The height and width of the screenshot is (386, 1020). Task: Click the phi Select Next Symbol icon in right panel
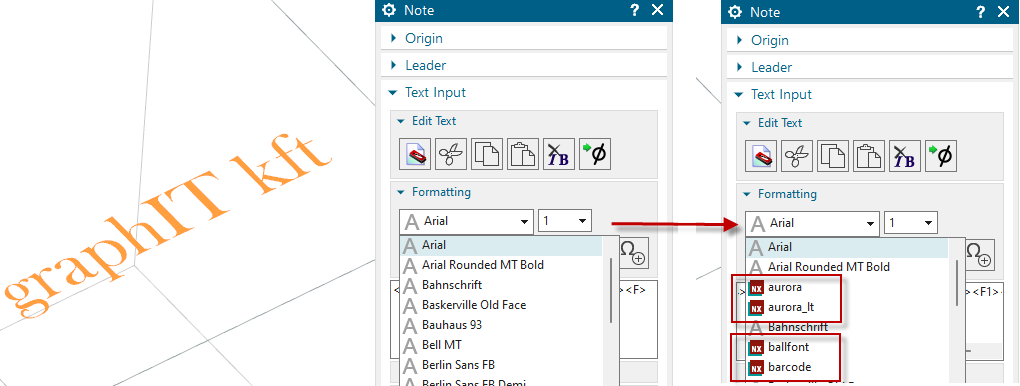point(941,156)
